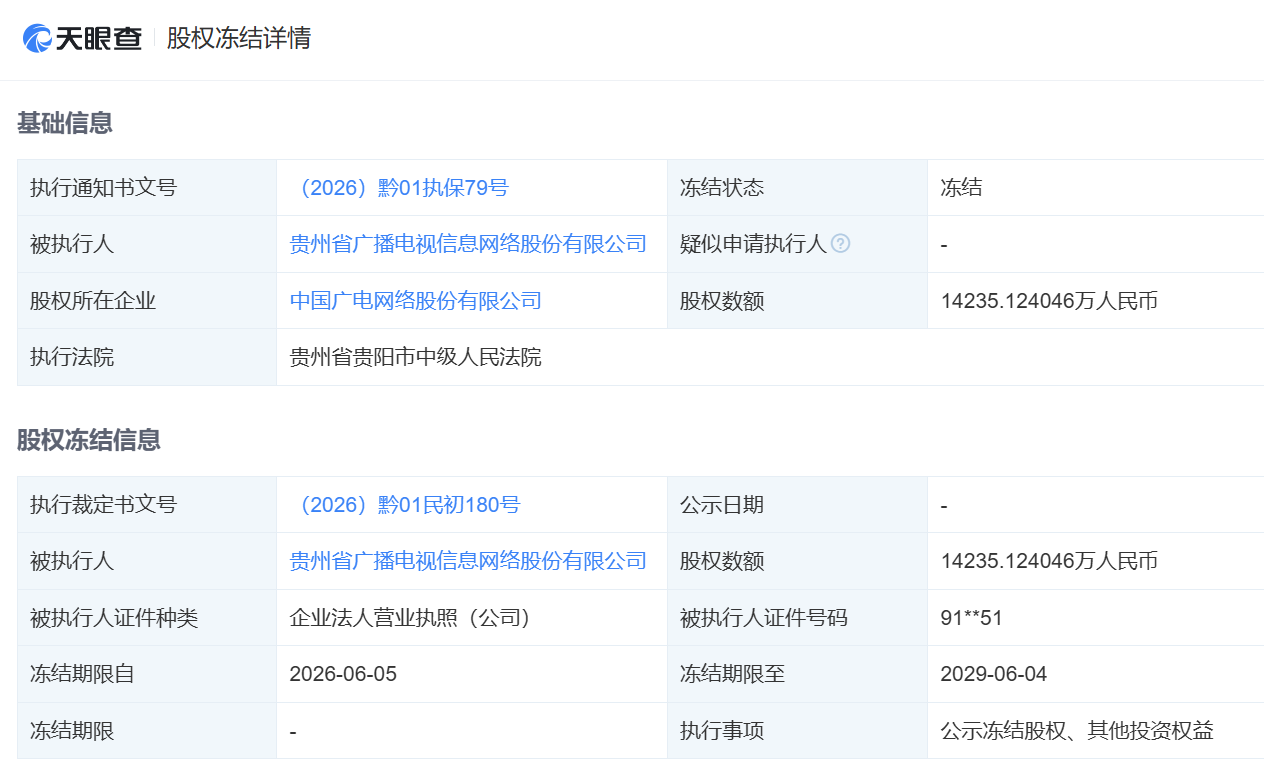Click the 被执行人证件号码 label cell
Screen dimensions: 1264x770
(x=797, y=618)
